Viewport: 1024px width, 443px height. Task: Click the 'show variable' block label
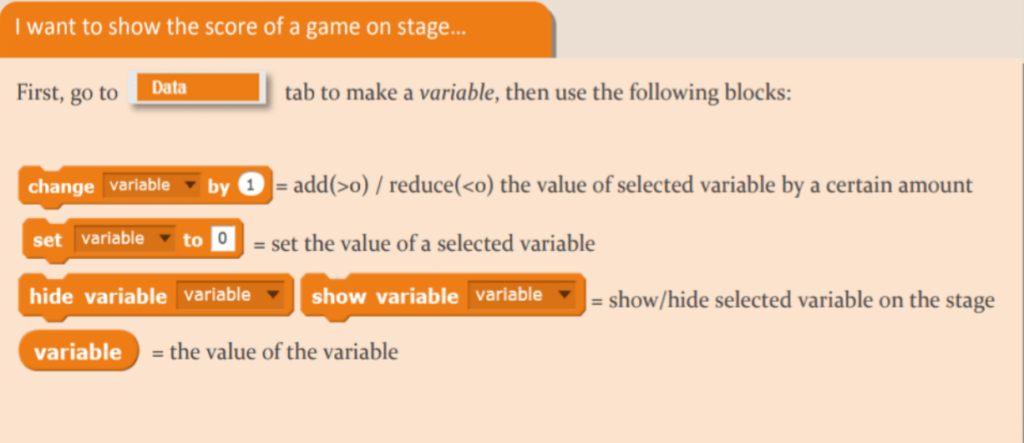pos(385,296)
